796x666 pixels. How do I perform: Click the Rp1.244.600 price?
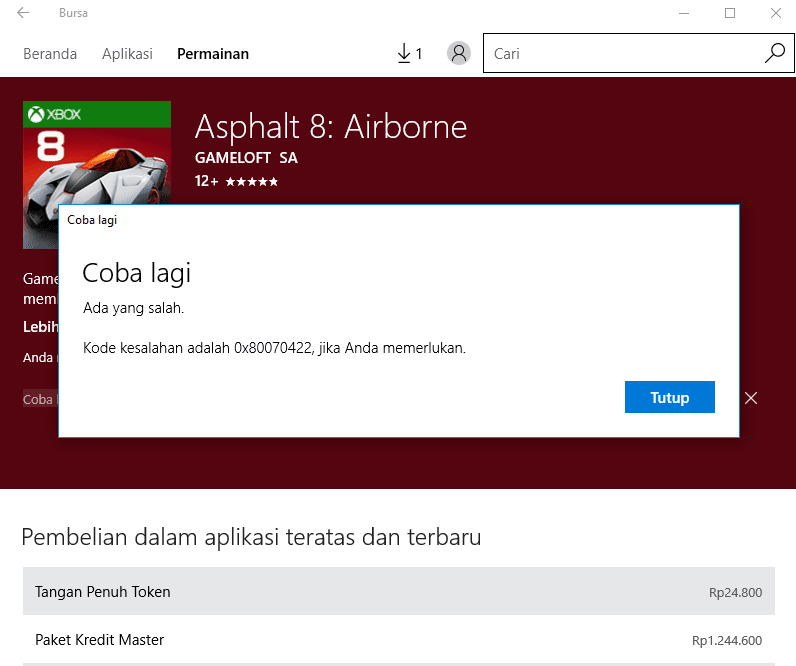[726, 641]
